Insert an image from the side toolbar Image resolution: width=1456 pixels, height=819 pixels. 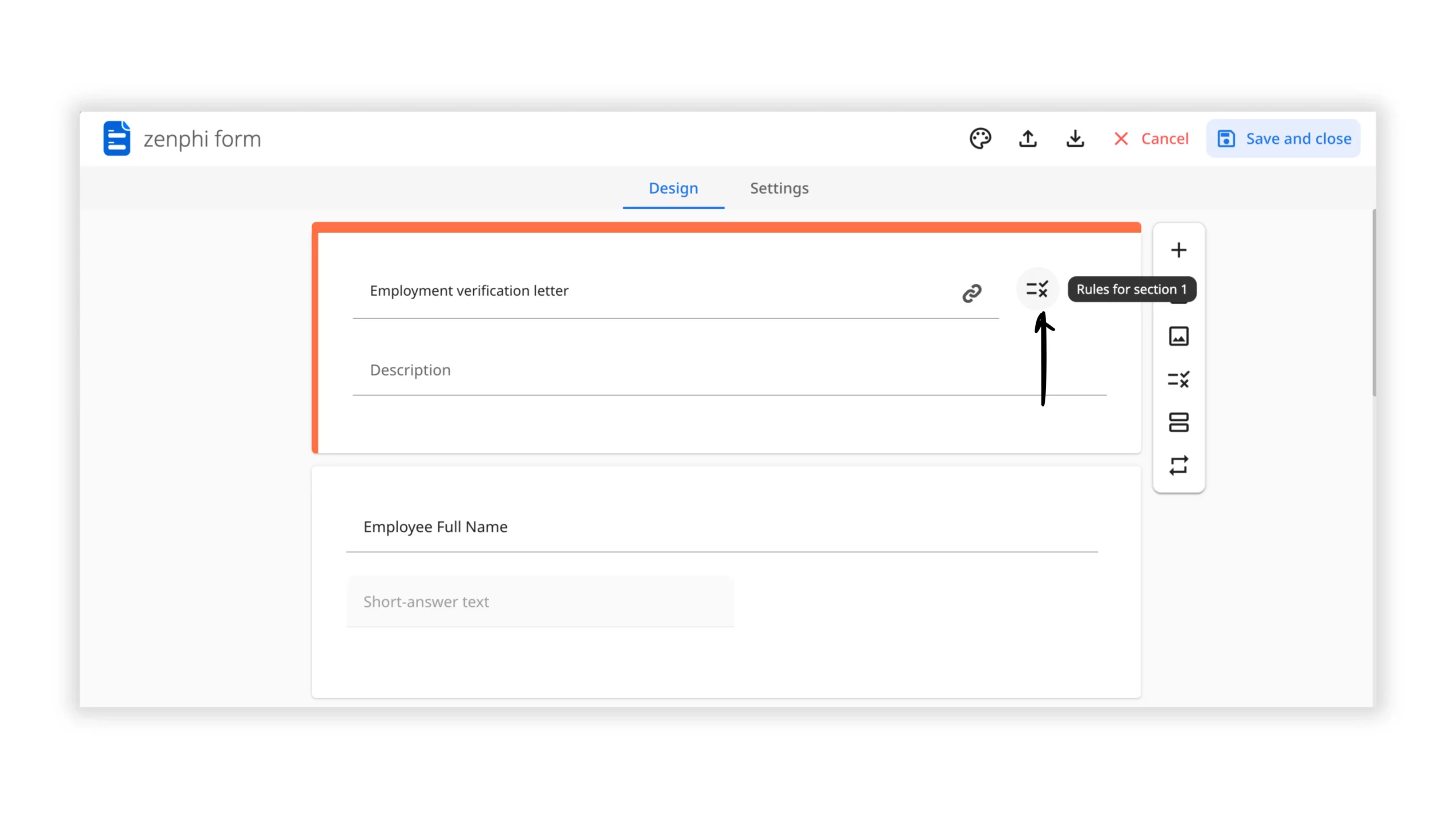point(1178,336)
